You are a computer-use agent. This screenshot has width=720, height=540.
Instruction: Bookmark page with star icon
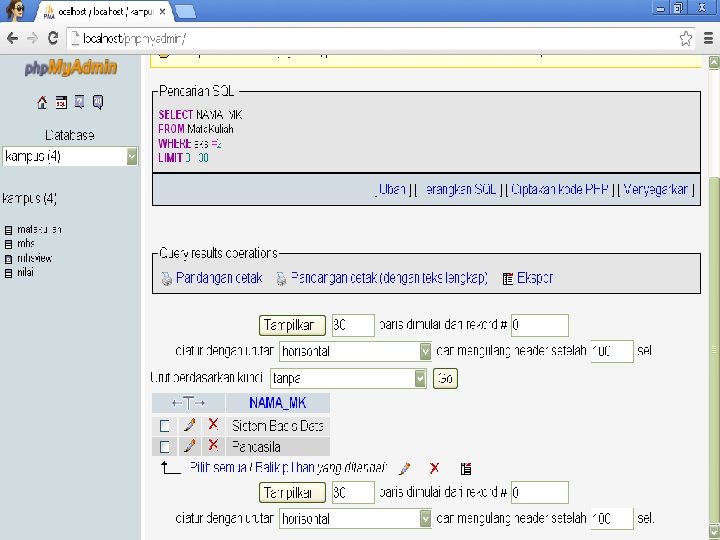pyautogui.click(x=686, y=39)
